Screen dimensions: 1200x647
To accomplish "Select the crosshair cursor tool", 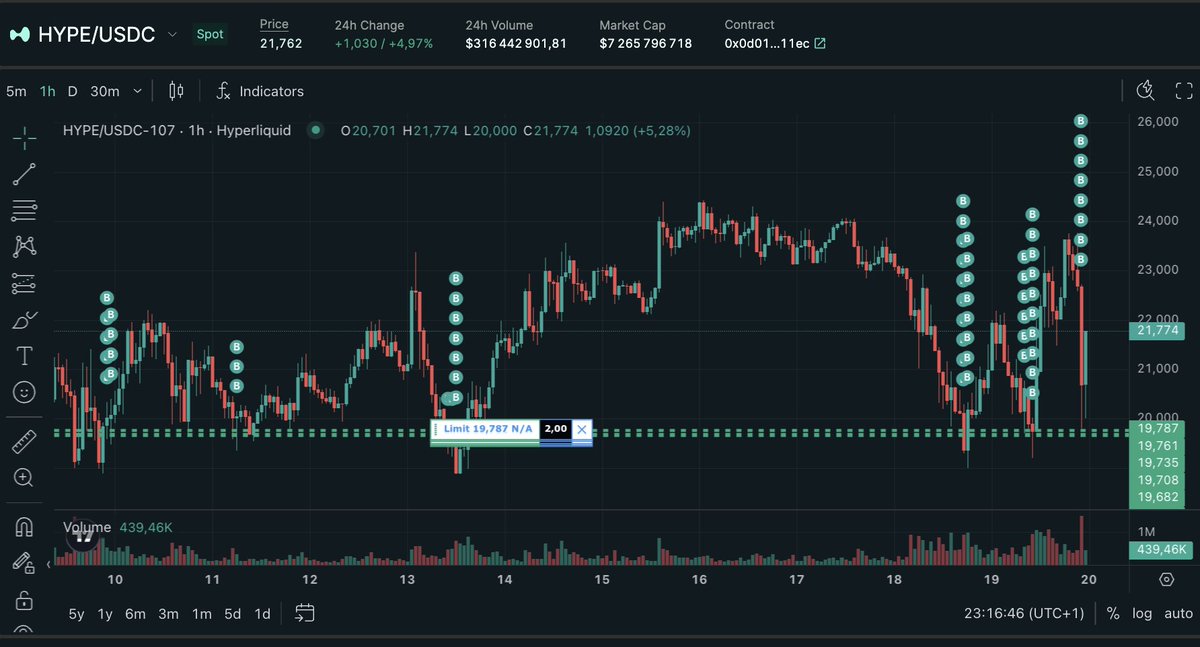I will pos(24,137).
